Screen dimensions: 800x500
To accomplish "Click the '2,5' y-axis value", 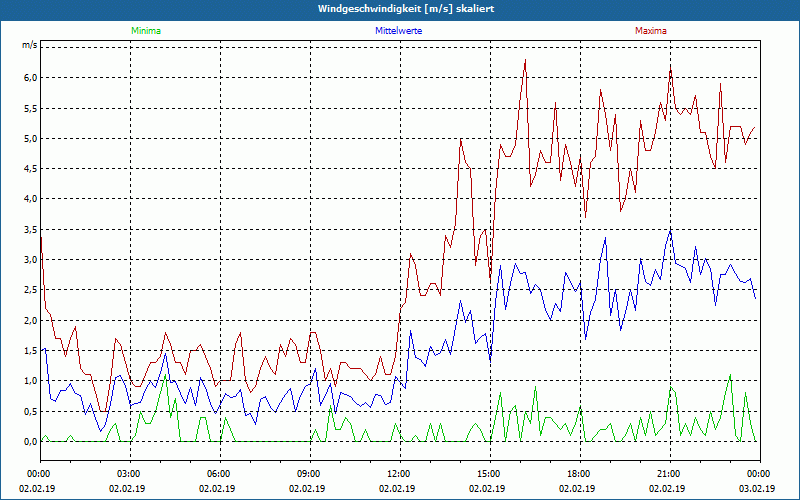I will pos(30,290).
